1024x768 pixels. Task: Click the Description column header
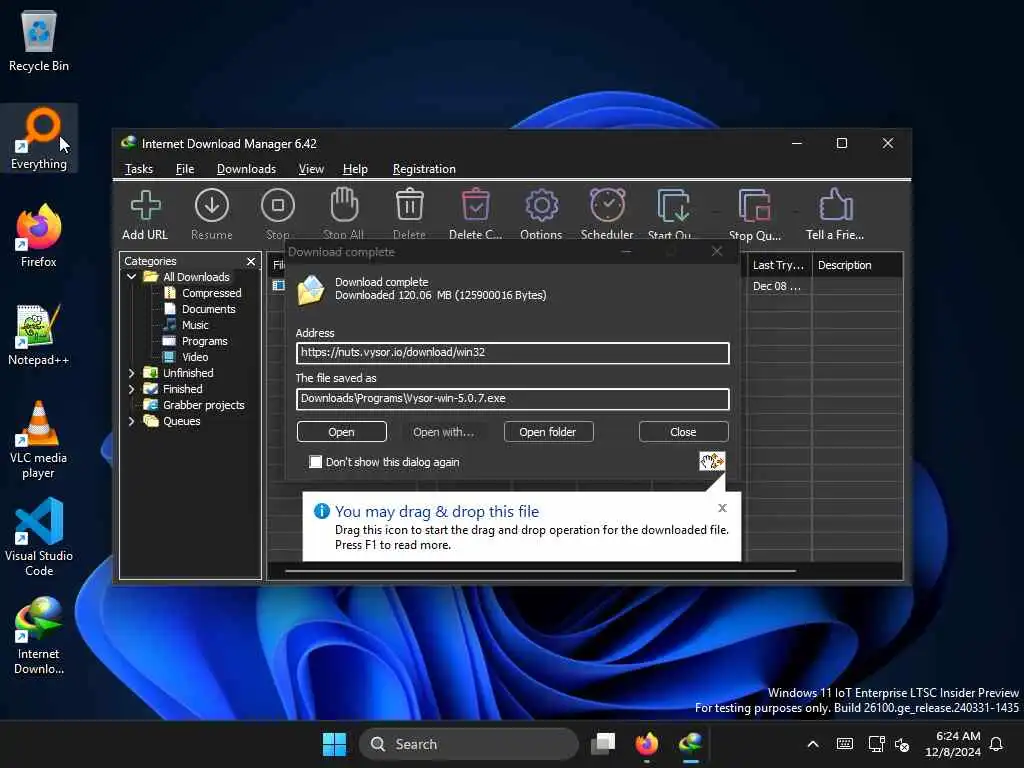(x=857, y=265)
